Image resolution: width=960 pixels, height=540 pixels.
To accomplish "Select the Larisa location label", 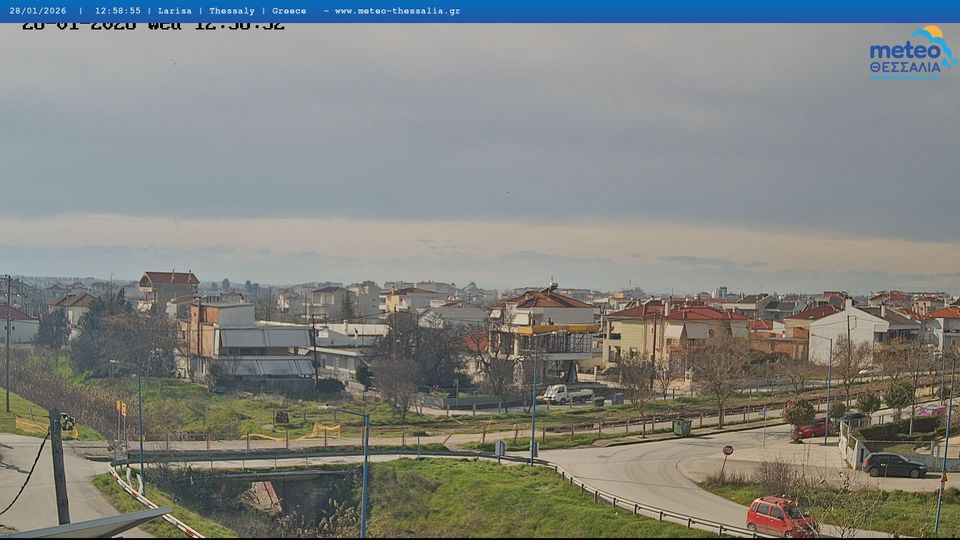I will click(x=174, y=11).
